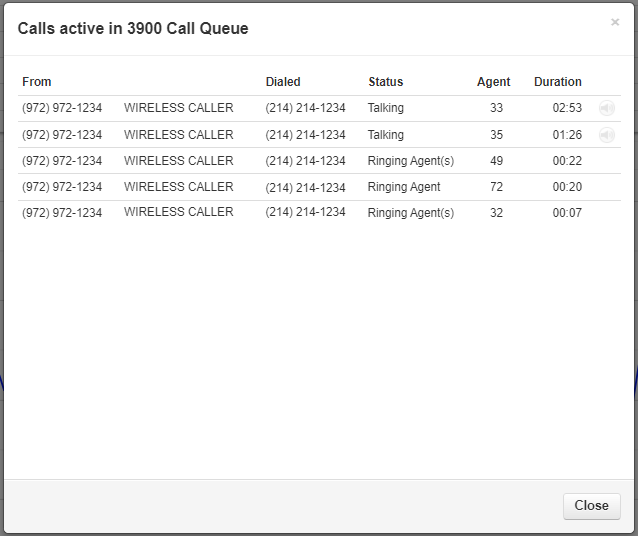Click the Agent column header
The height and width of the screenshot is (536, 638).
point(494,82)
